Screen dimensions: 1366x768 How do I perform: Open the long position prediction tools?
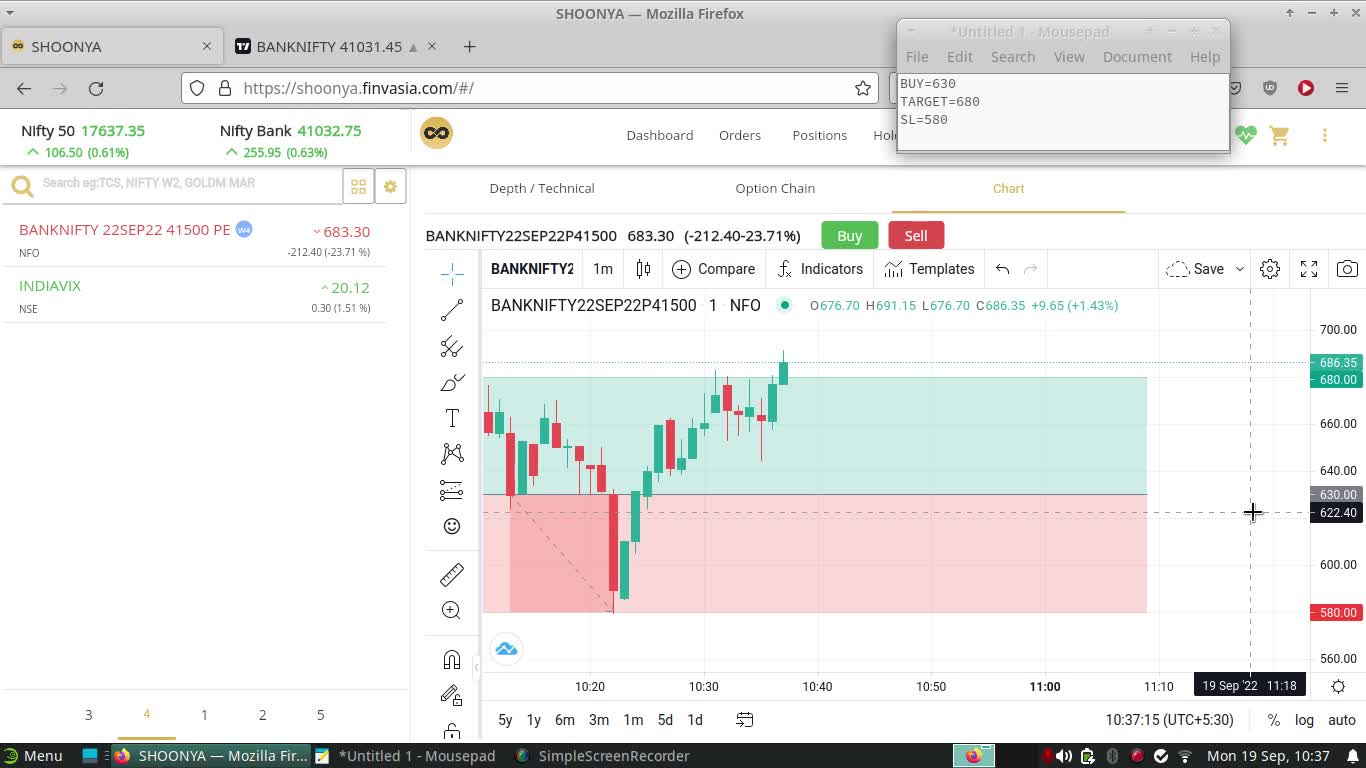pos(452,490)
